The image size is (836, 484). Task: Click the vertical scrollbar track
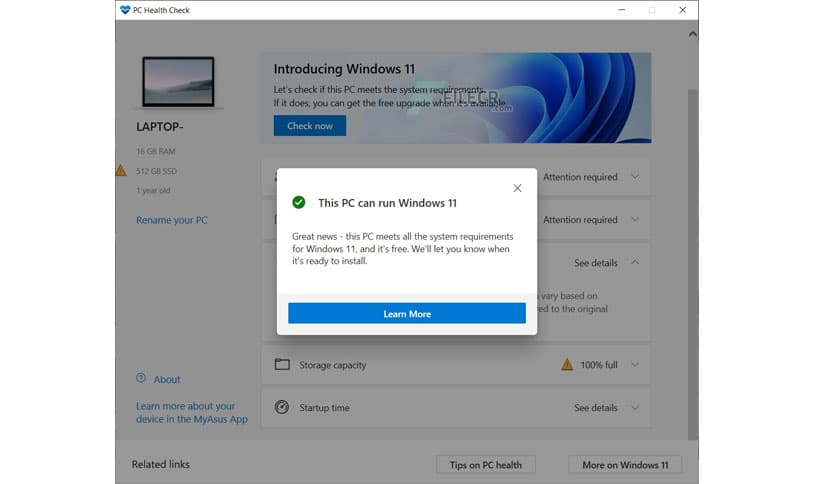692,264
